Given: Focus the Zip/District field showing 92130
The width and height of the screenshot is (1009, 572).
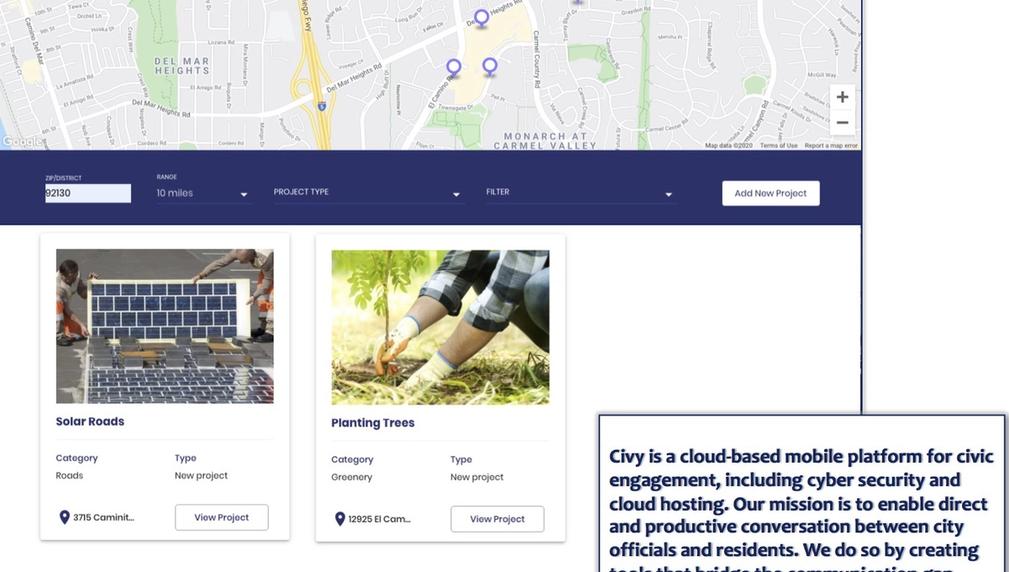Looking at the screenshot, I should [88, 193].
